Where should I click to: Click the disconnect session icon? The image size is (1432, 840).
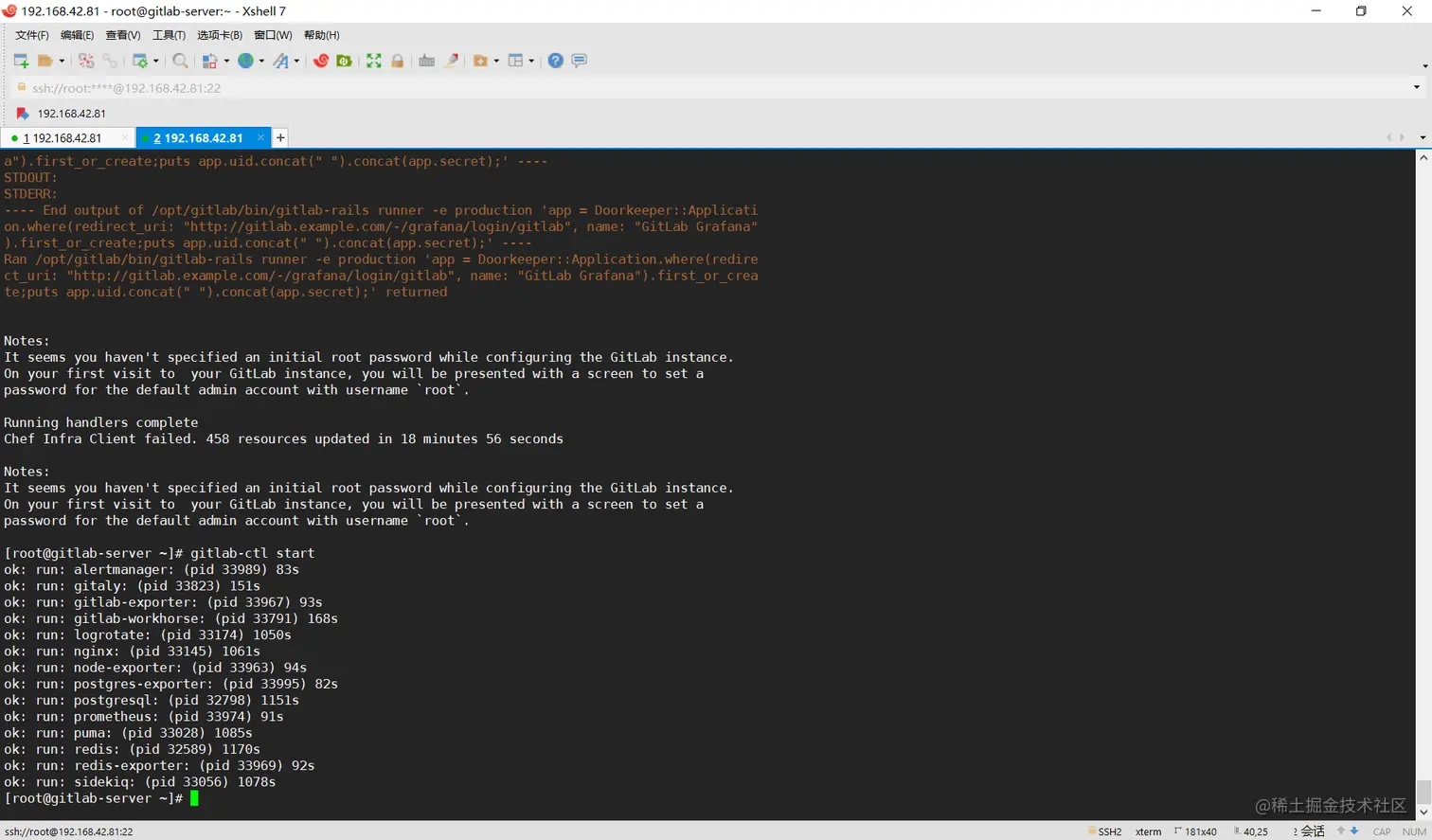click(86, 61)
